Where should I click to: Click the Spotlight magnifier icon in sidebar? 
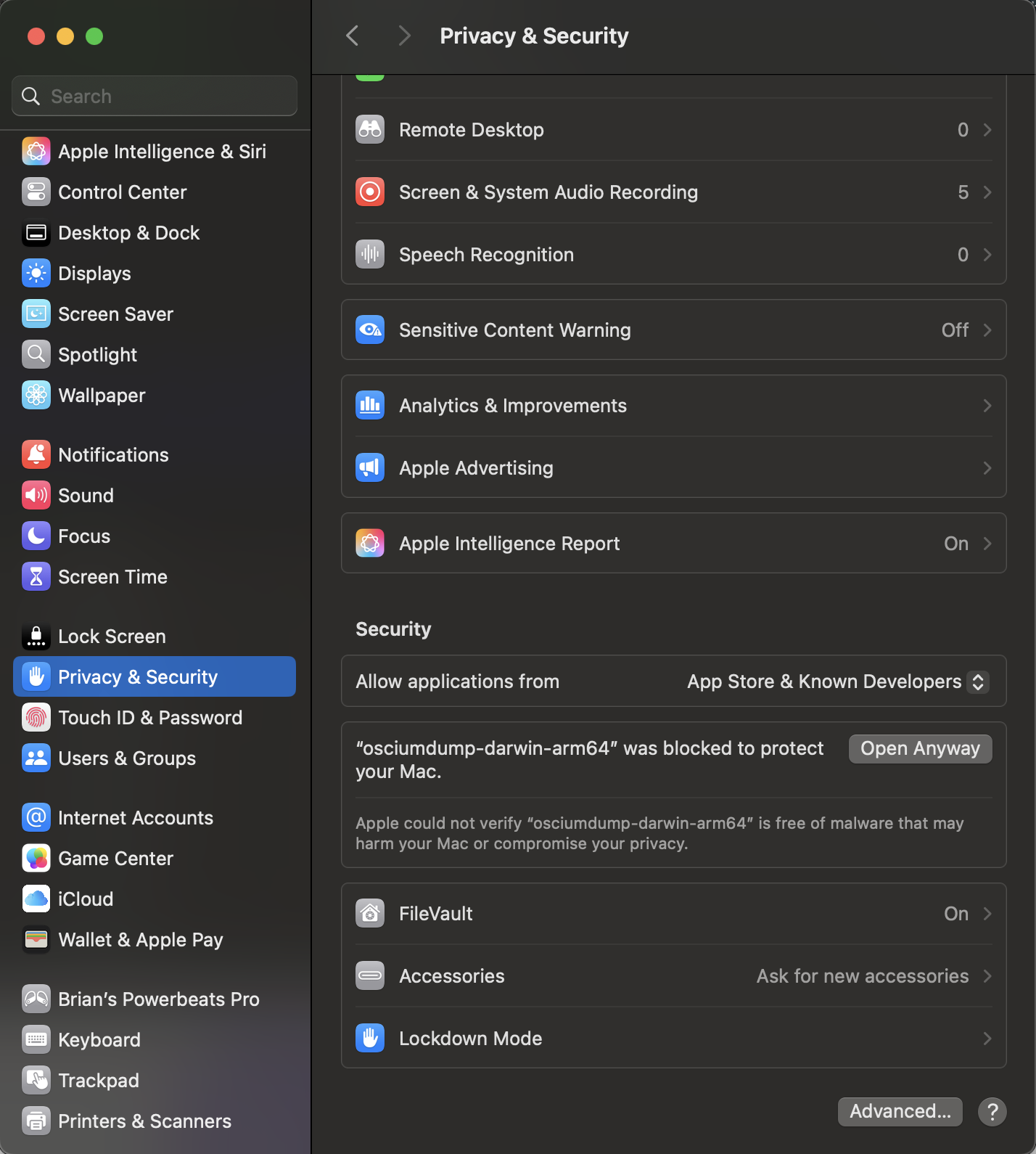click(36, 355)
